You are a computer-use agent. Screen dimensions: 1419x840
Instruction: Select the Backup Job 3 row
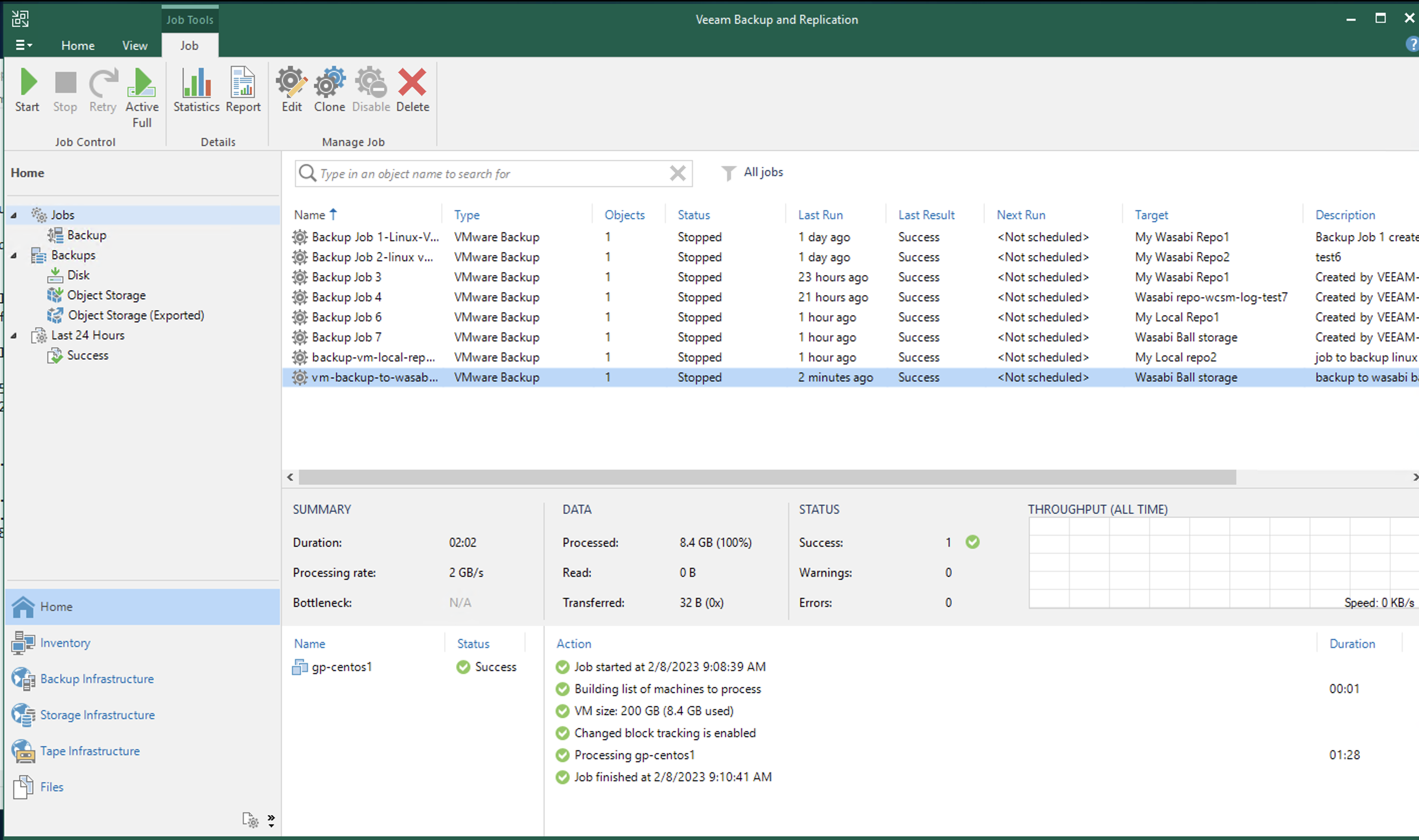pyautogui.click(x=849, y=277)
